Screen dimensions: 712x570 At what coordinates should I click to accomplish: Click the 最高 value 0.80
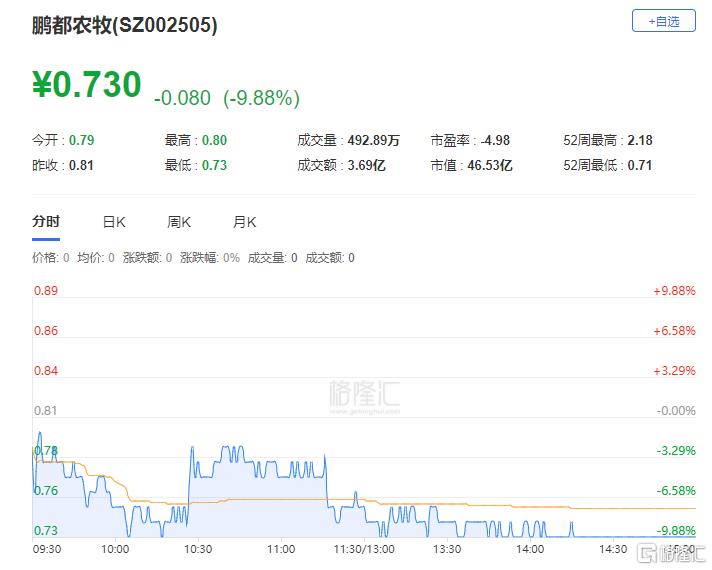tap(214, 140)
